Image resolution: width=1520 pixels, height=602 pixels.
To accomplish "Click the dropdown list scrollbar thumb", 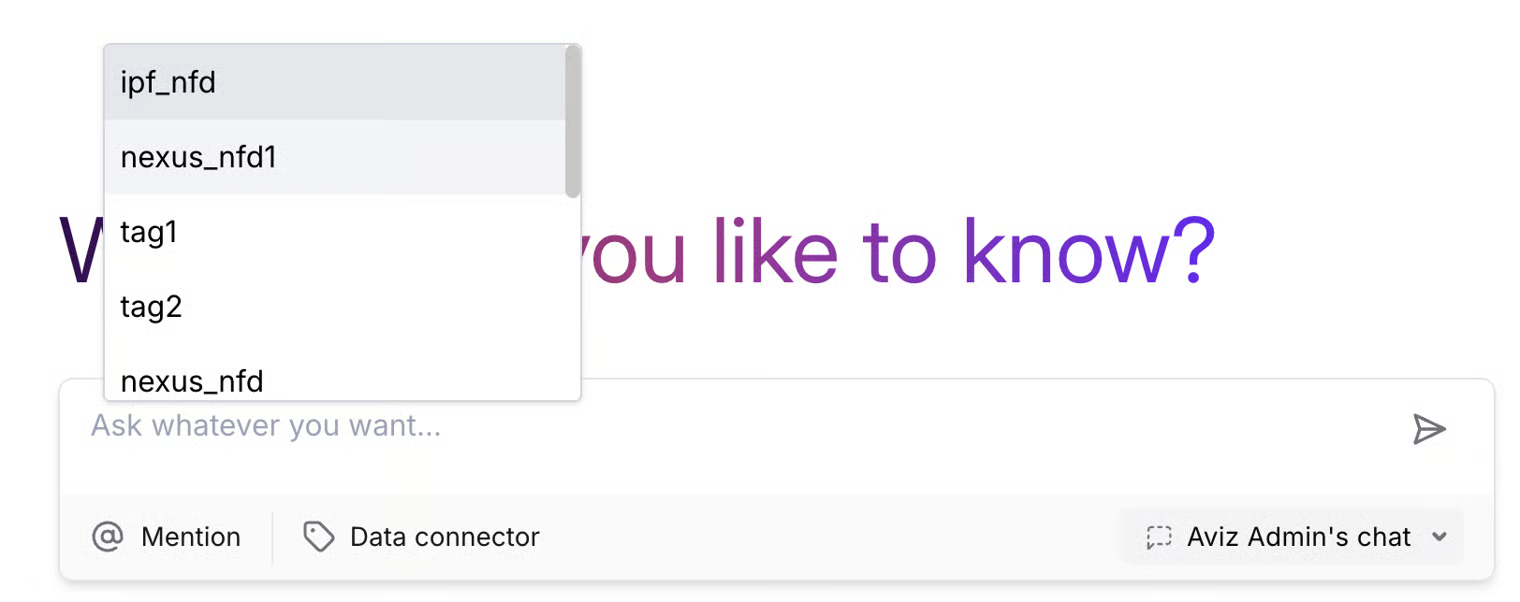I will (x=572, y=120).
